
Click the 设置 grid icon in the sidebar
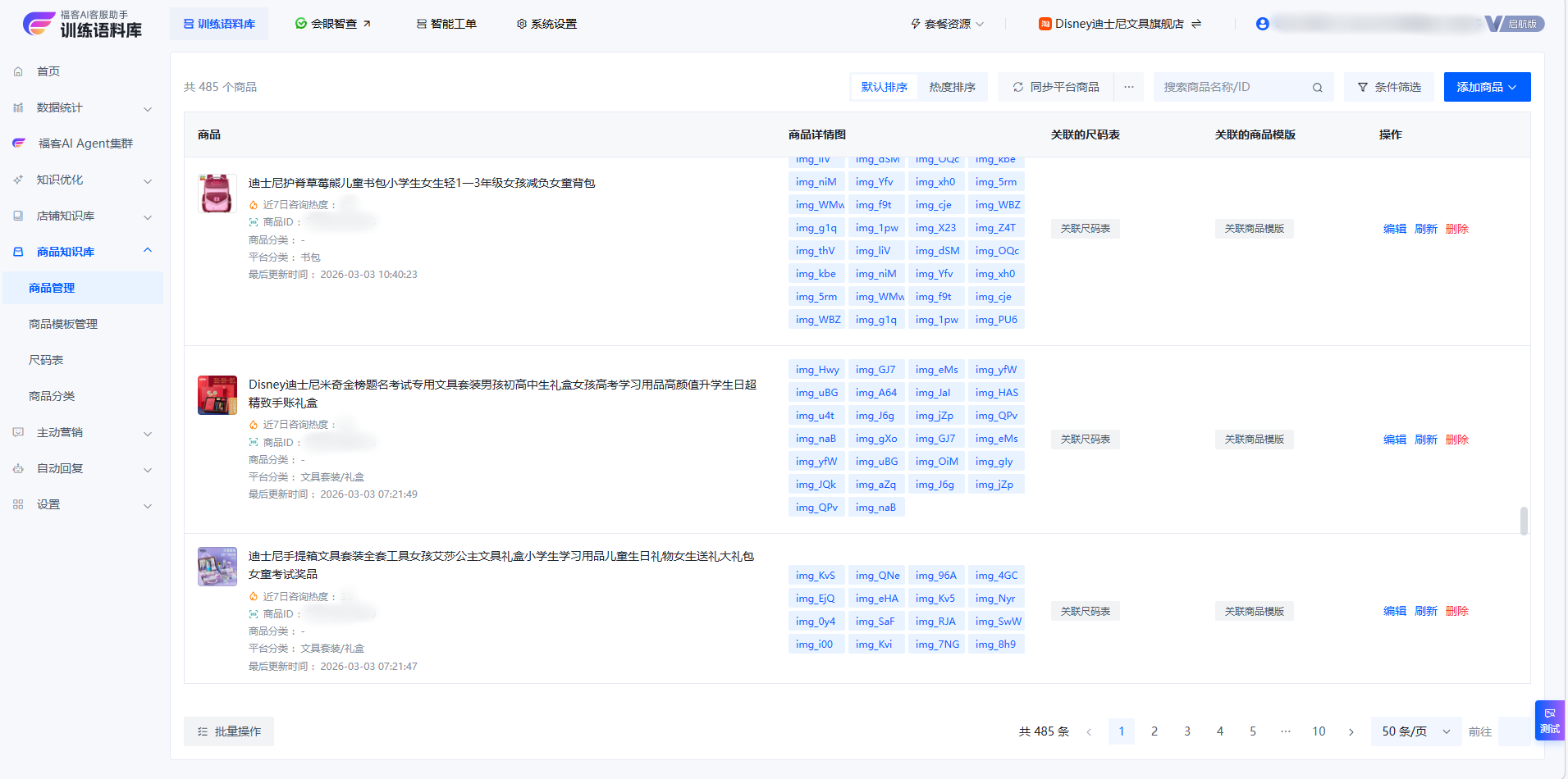pos(18,504)
